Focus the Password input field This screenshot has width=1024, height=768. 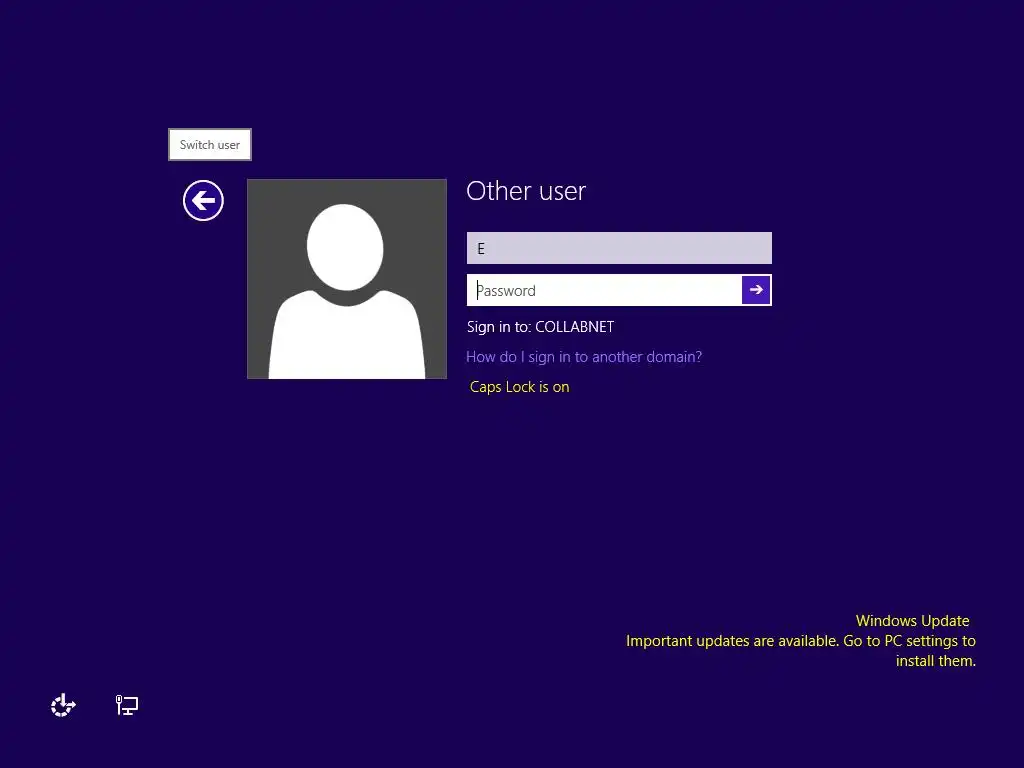(604, 290)
